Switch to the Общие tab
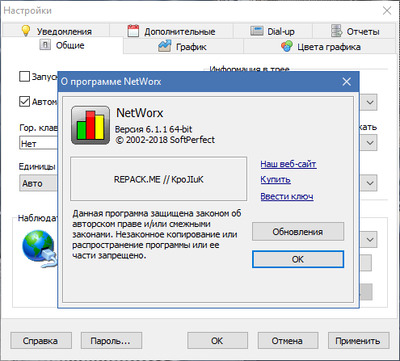The height and width of the screenshot is (361, 400). click(62, 45)
